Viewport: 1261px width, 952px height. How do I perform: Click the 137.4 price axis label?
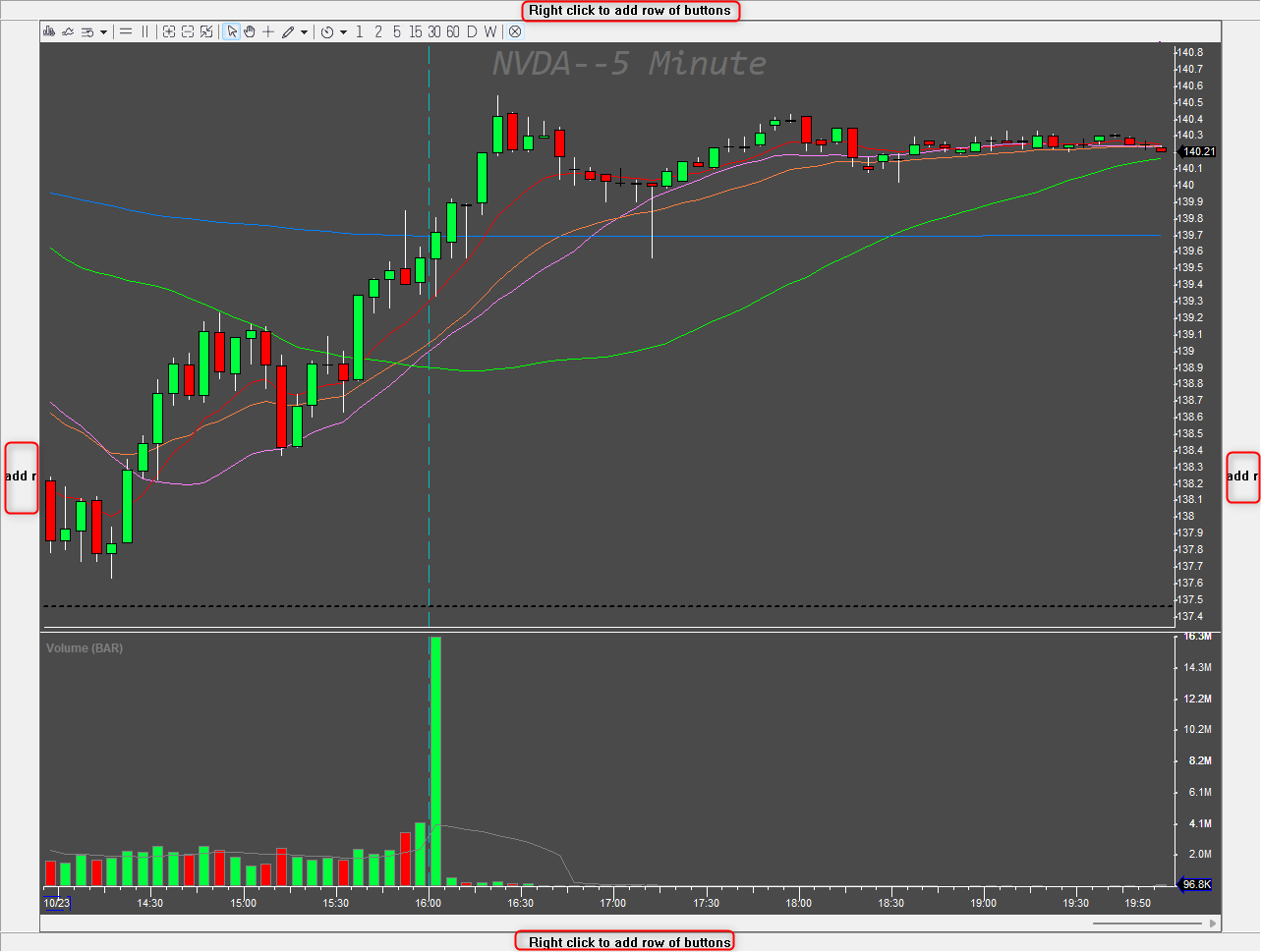click(1189, 616)
